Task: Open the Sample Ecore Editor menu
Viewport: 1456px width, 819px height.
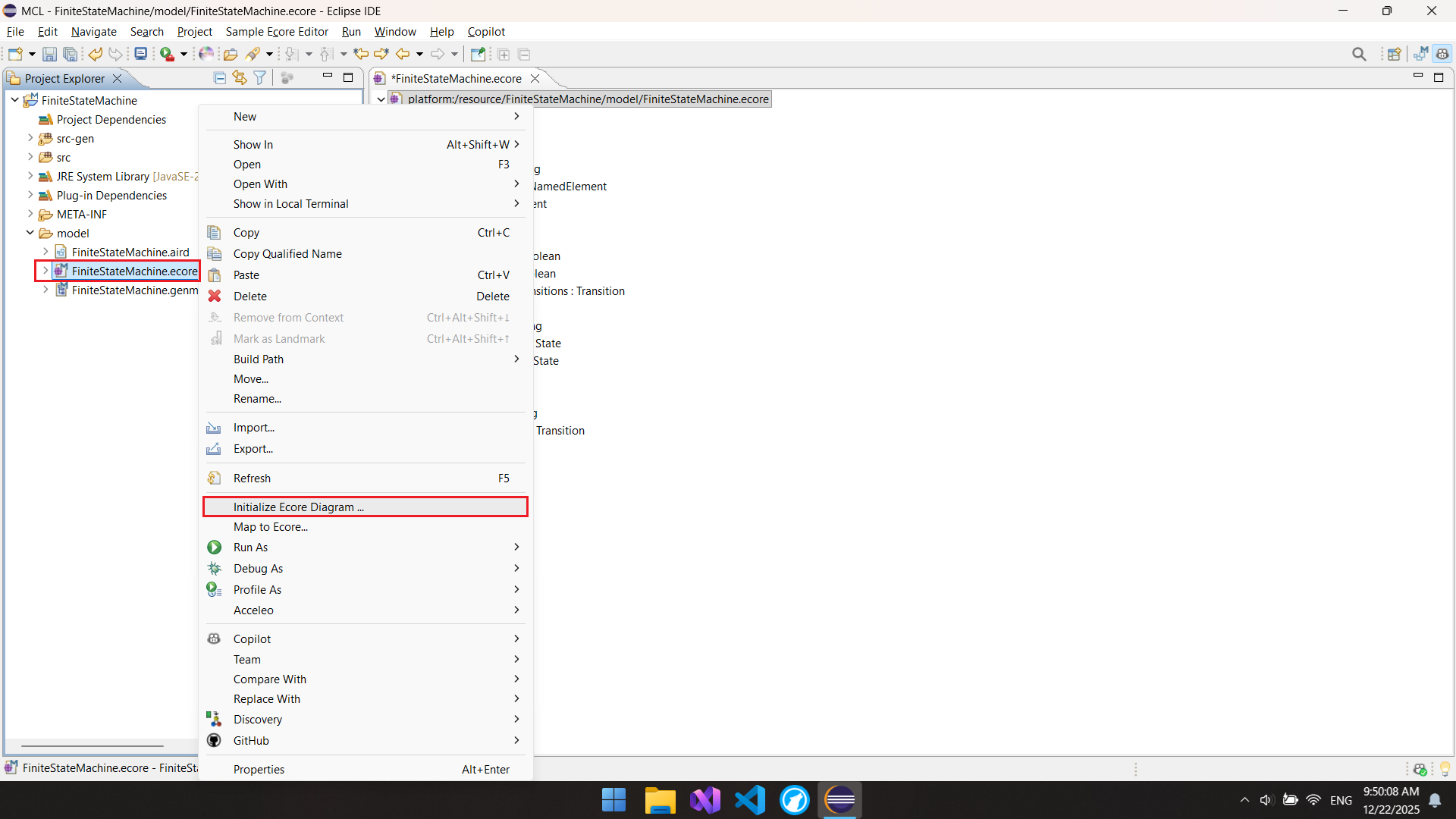Action: (x=277, y=32)
